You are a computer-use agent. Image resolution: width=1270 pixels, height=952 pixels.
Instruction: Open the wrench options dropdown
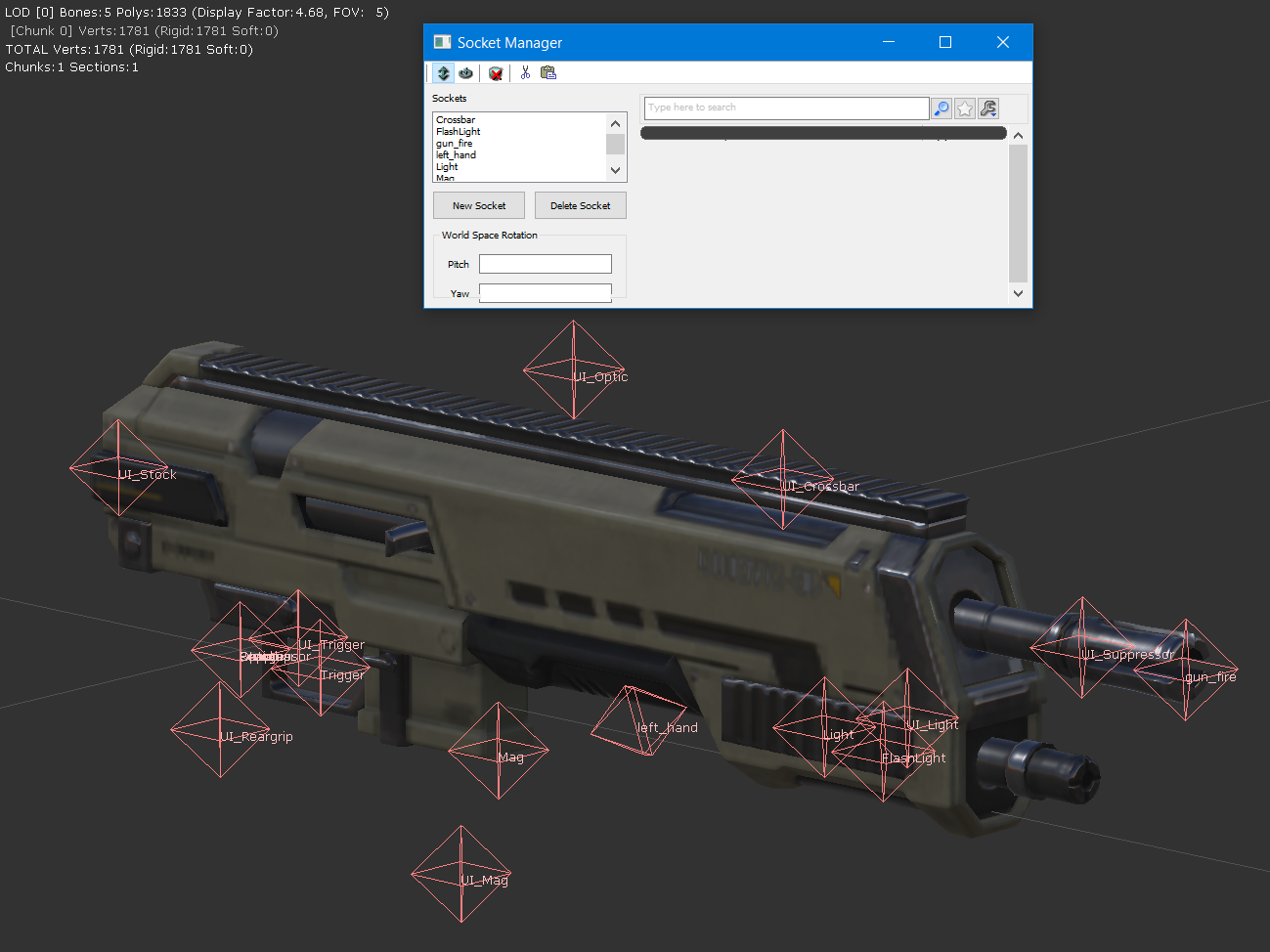(988, 108)
